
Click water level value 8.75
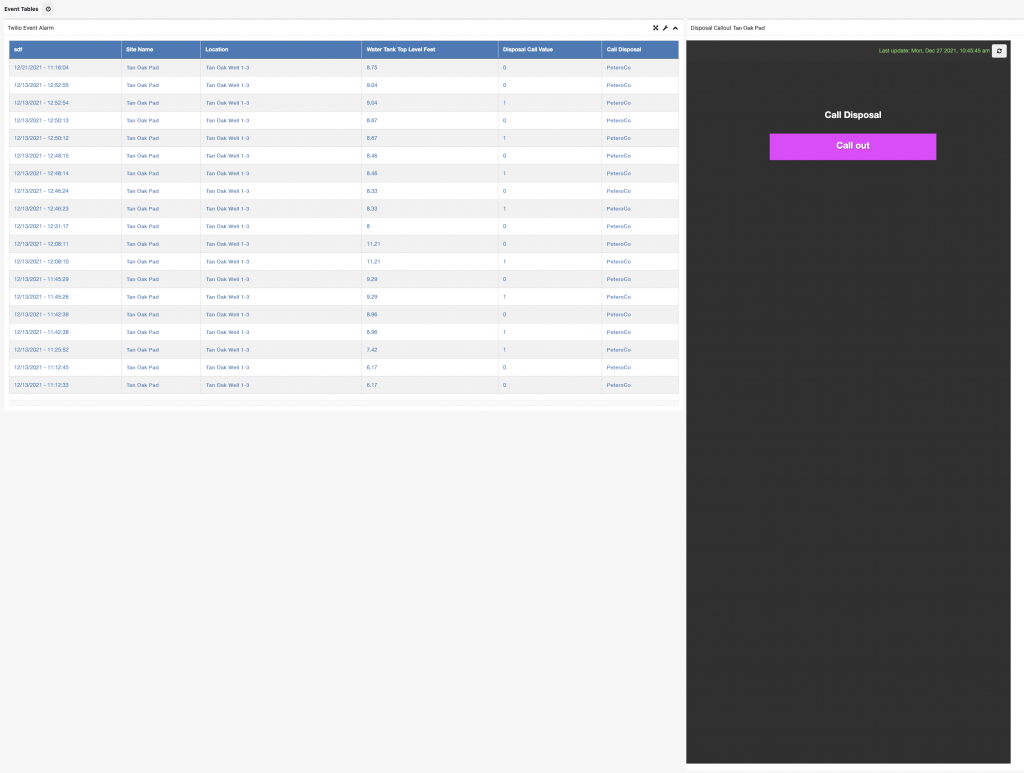pyautogui.click(x=372, y=68)
